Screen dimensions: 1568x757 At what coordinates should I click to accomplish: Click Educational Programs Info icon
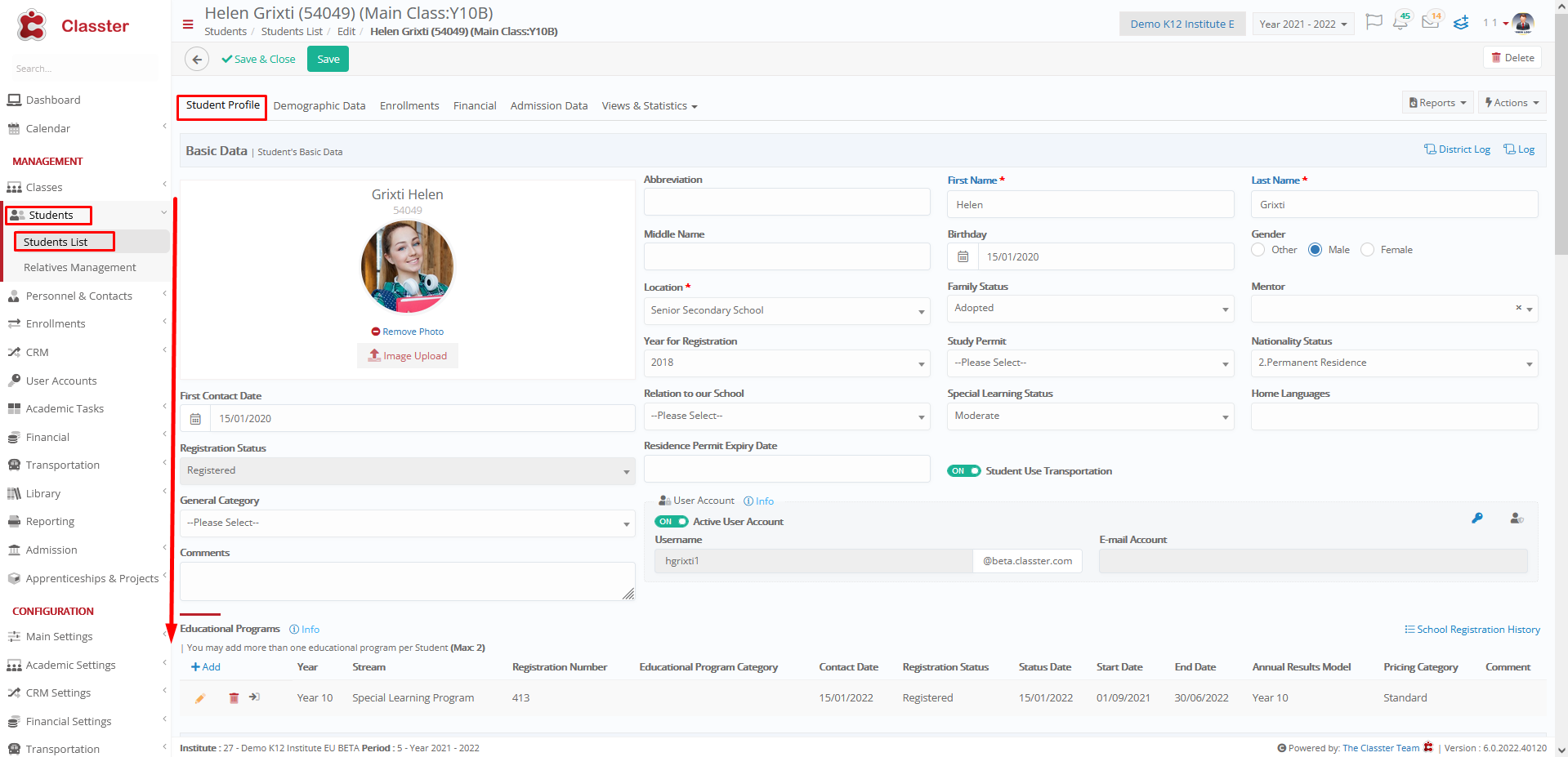304,630
